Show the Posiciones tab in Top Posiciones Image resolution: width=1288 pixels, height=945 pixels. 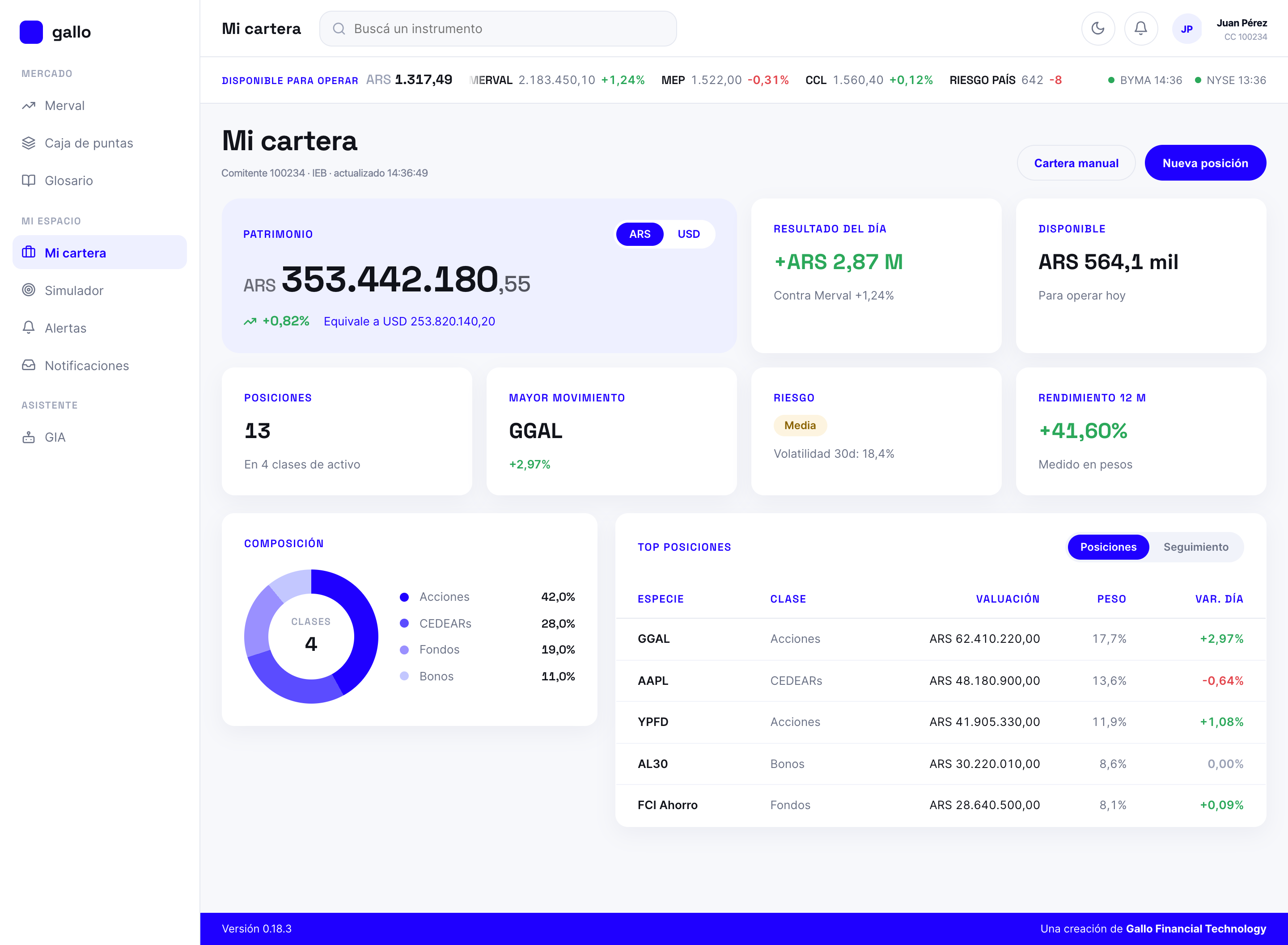[x=1108, y=547]
